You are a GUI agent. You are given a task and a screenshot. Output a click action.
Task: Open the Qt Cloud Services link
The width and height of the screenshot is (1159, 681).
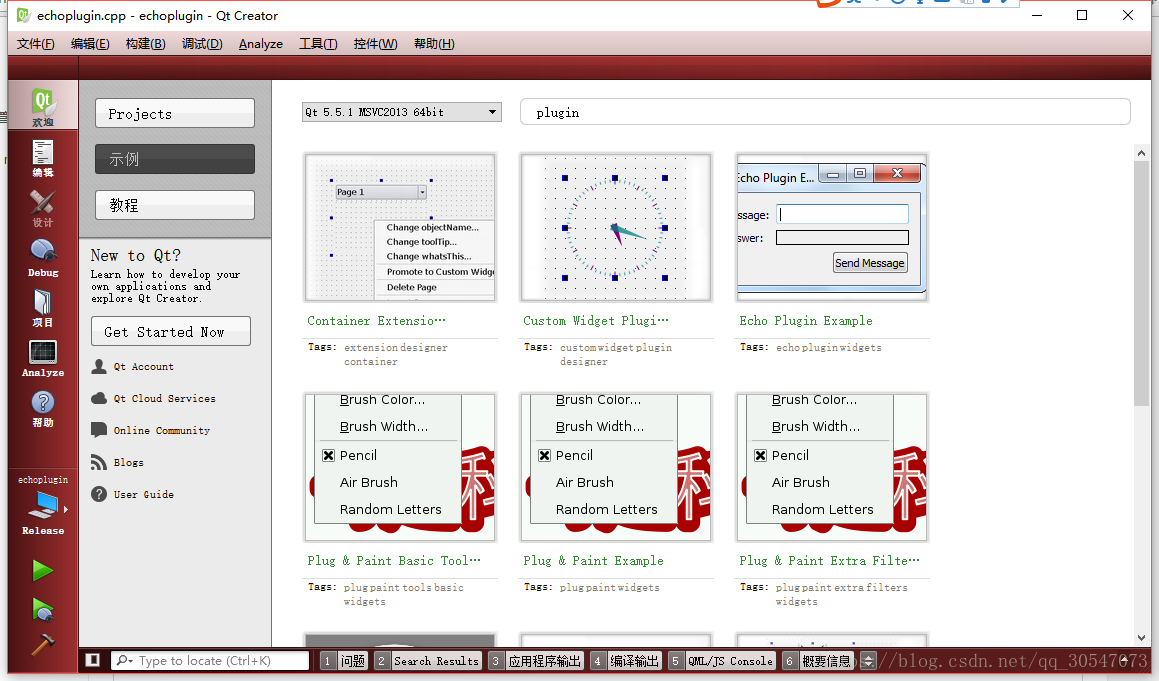coord(164,398)
